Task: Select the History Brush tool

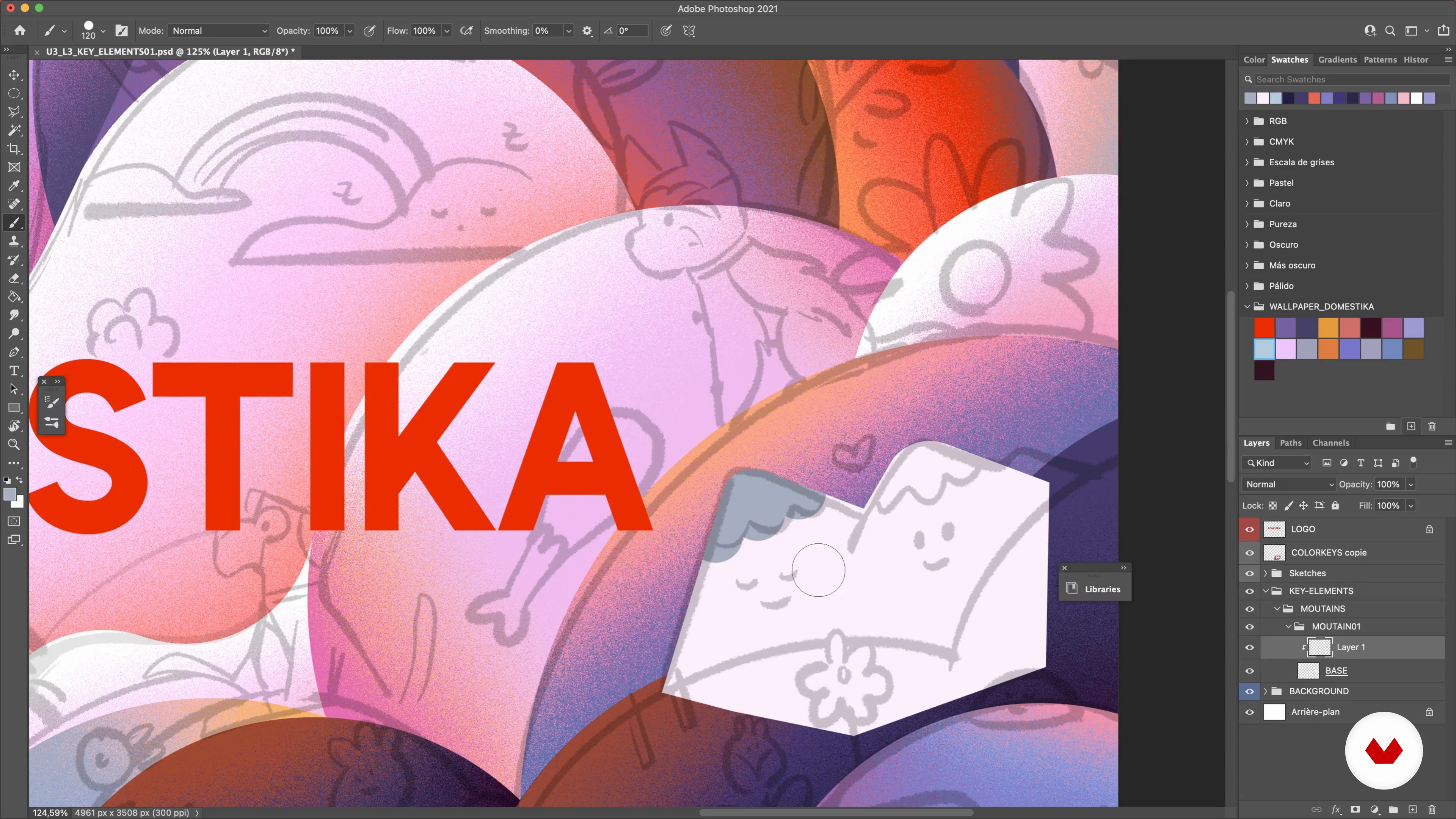Action: pos(14,259)
